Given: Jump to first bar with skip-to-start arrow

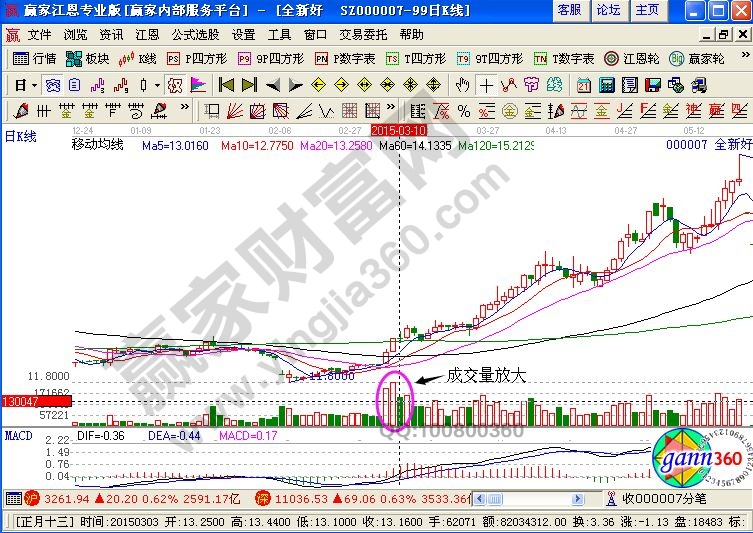Looking at the screenshot, I should (x=226, y=84).
